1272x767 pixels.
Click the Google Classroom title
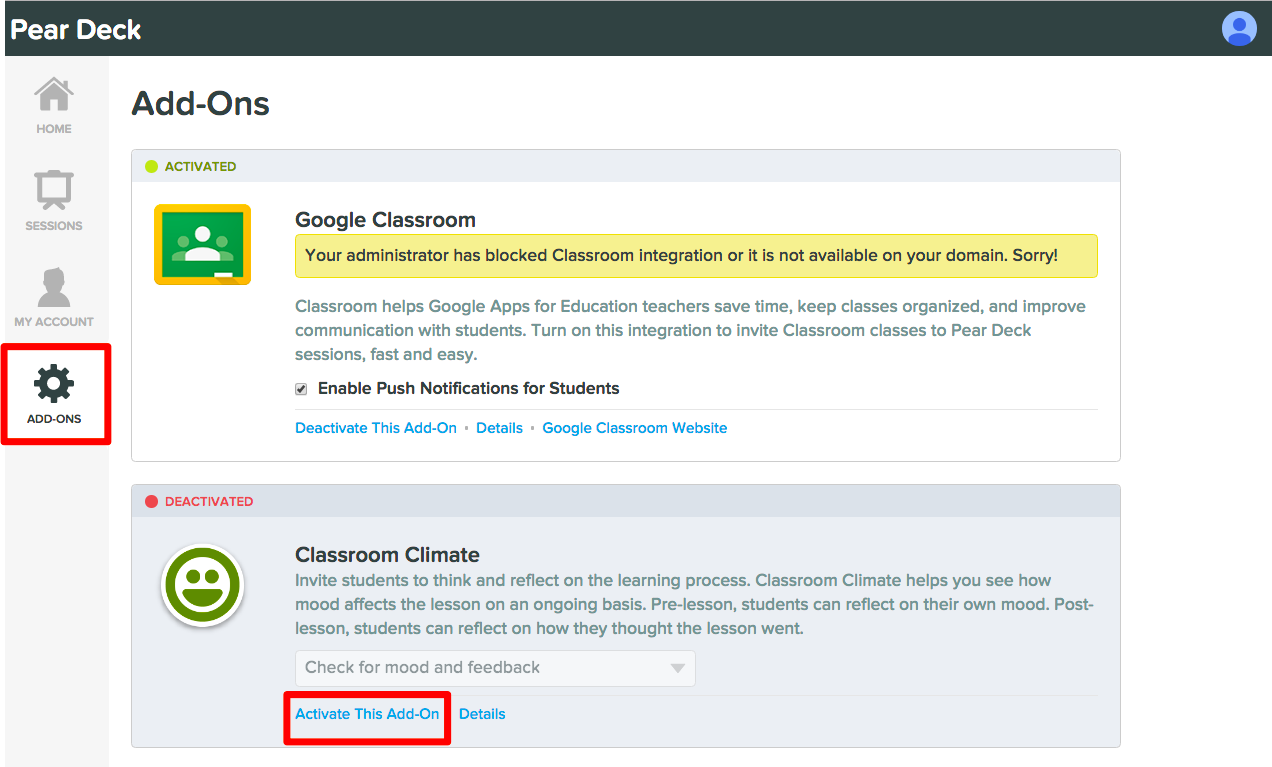coord(386,220)
